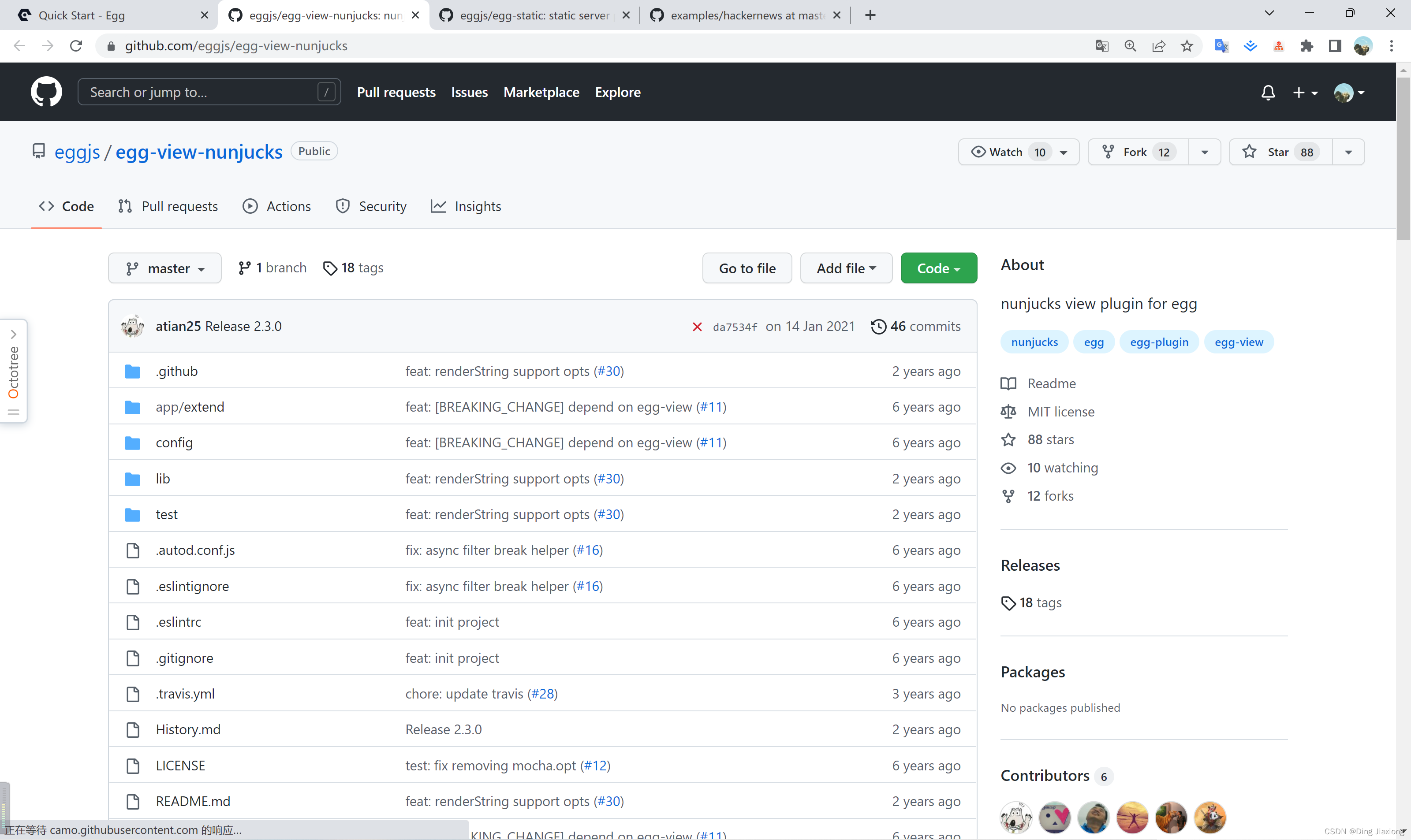Image resolution: width=1411 pixels, height=840 pixels.
Task: Switch to the examples/hackernews tab
Action: tap(746, 15)
